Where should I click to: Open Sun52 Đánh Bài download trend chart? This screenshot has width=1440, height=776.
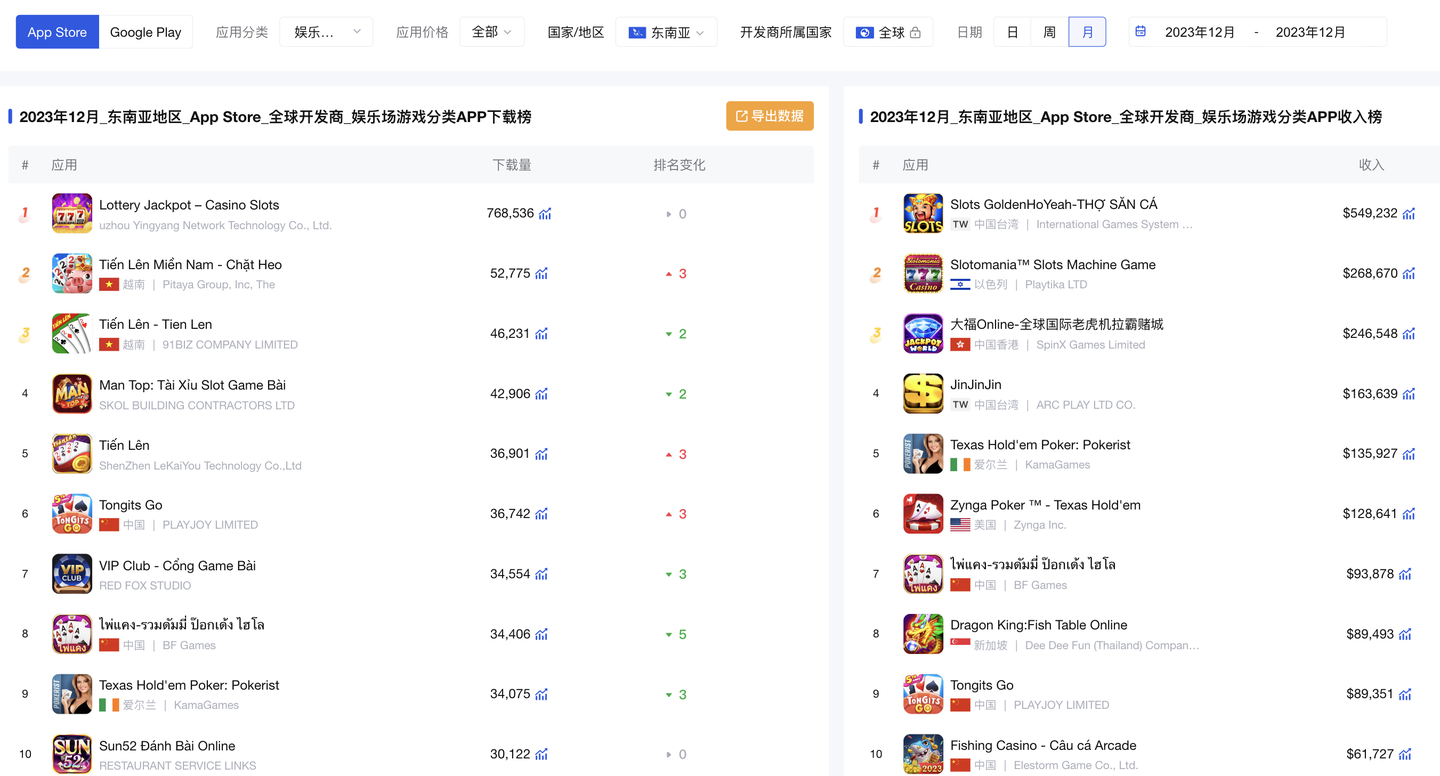[x=541, y=754]
